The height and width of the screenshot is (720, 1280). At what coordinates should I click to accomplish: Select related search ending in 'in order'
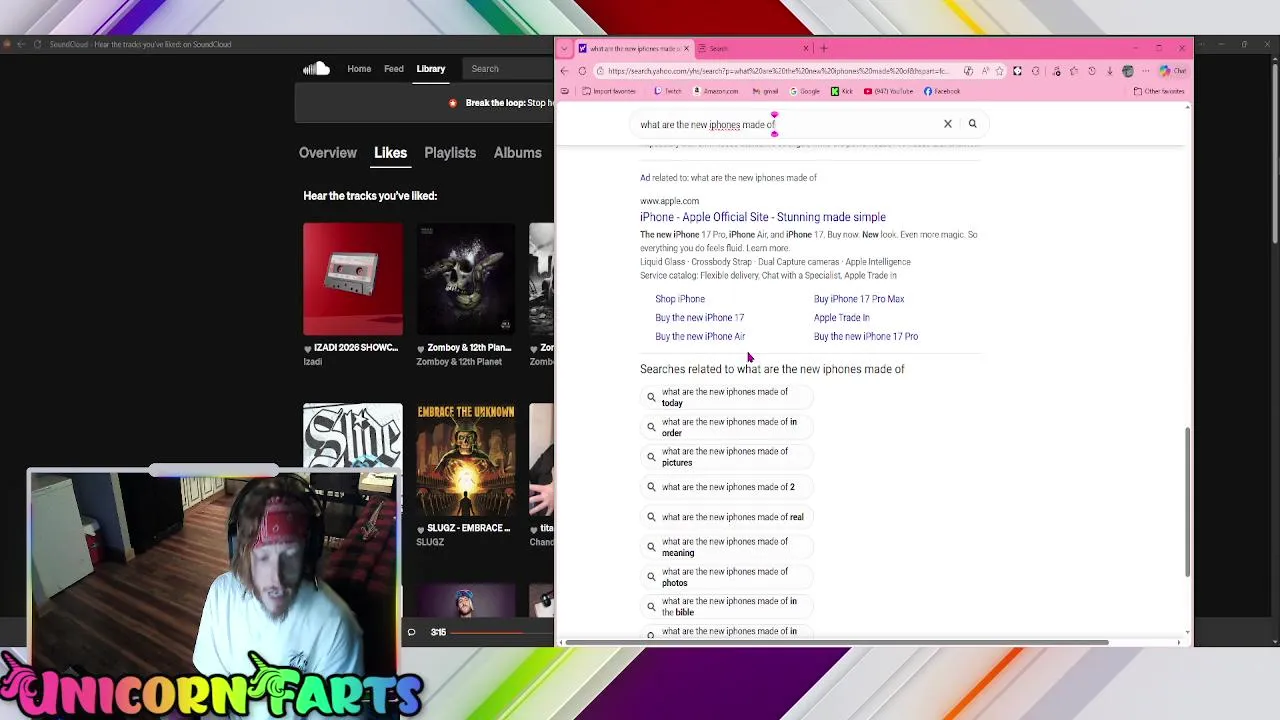point(729,427)
